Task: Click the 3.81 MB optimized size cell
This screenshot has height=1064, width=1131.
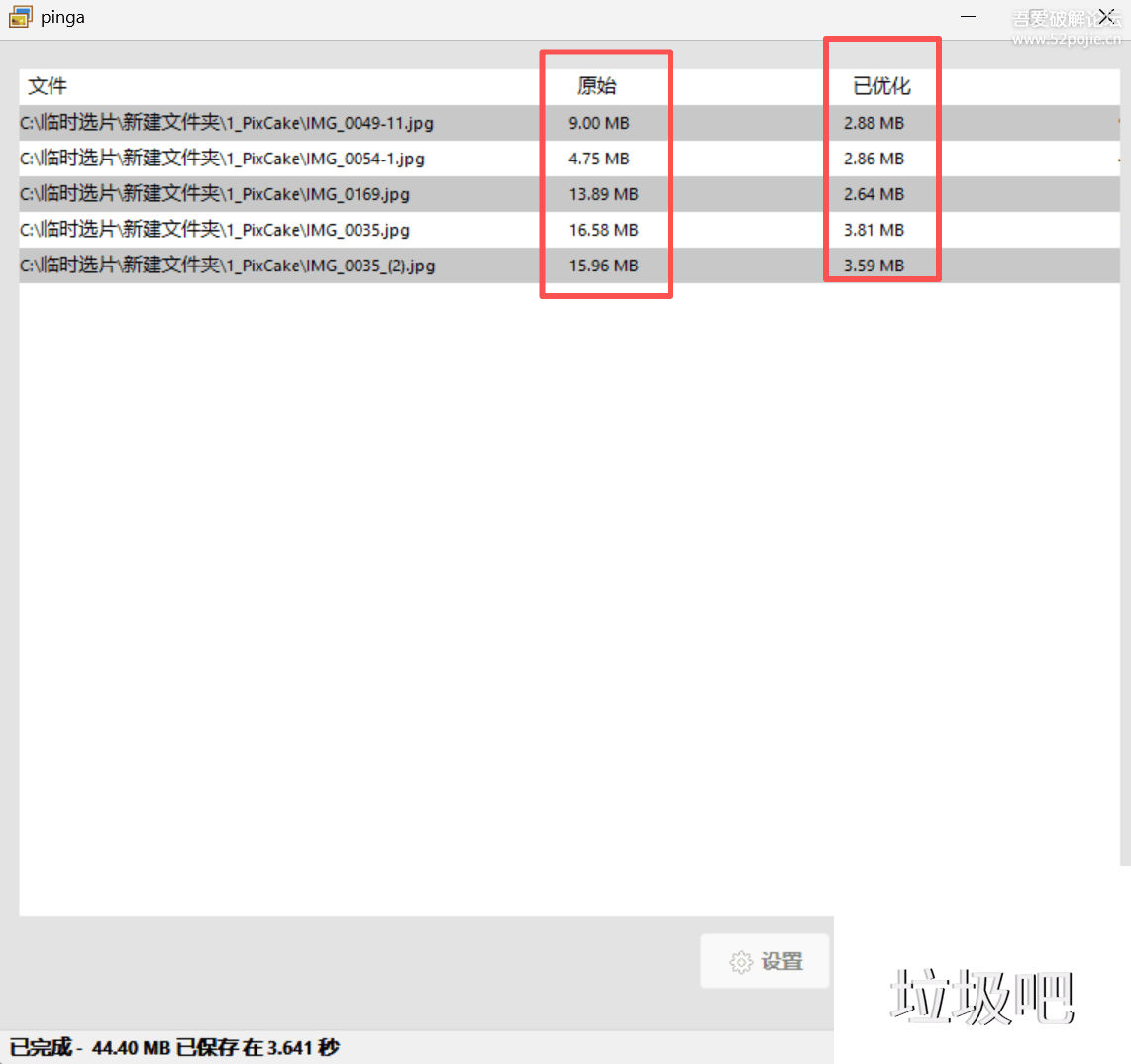Action: (874, 230)
